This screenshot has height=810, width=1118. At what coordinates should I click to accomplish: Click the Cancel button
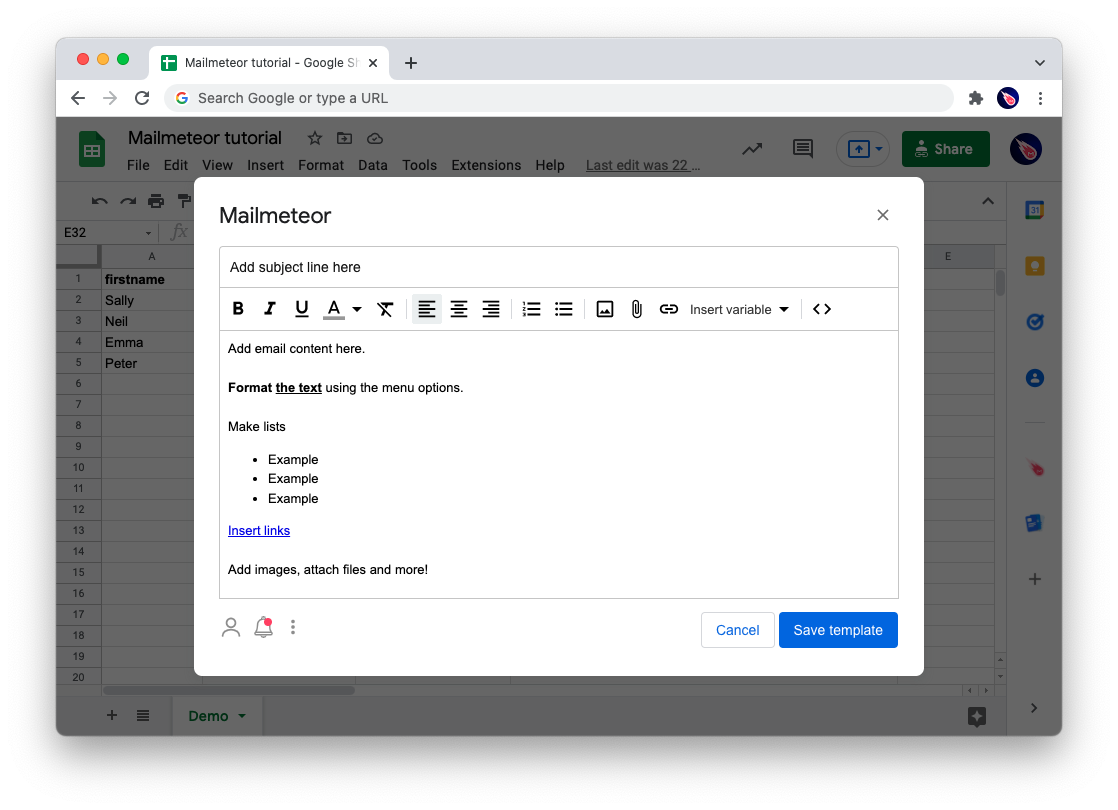(x=737, y=630)
